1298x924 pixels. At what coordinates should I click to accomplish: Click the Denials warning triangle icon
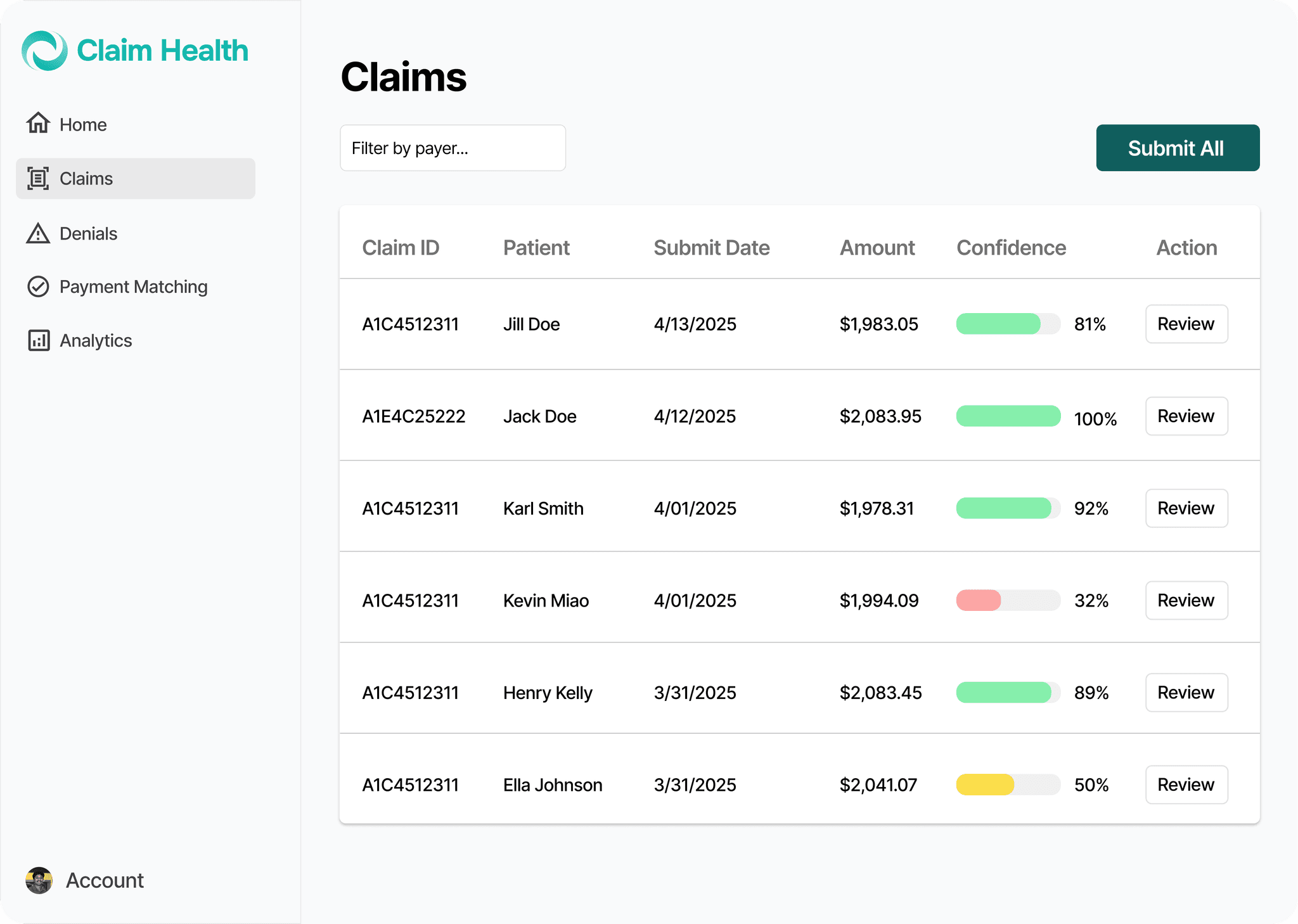[38, 233]
